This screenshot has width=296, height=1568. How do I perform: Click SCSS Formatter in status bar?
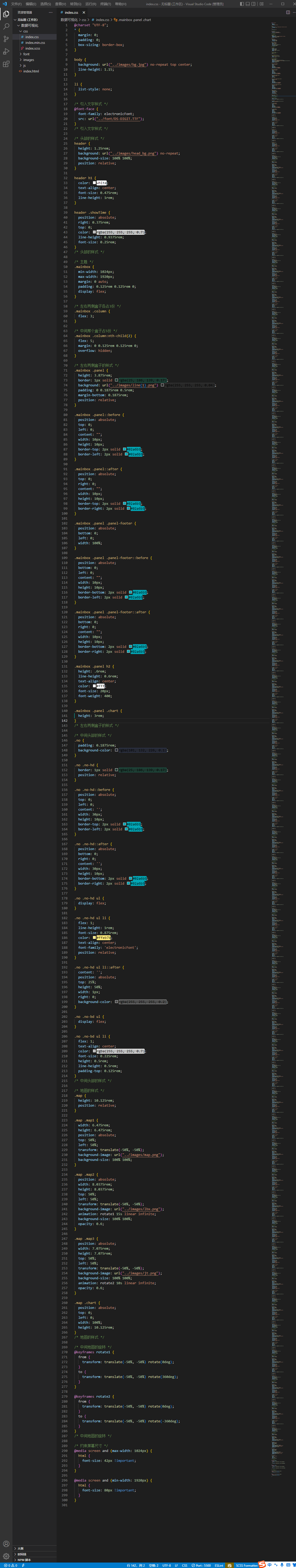tap(246, 1565)
